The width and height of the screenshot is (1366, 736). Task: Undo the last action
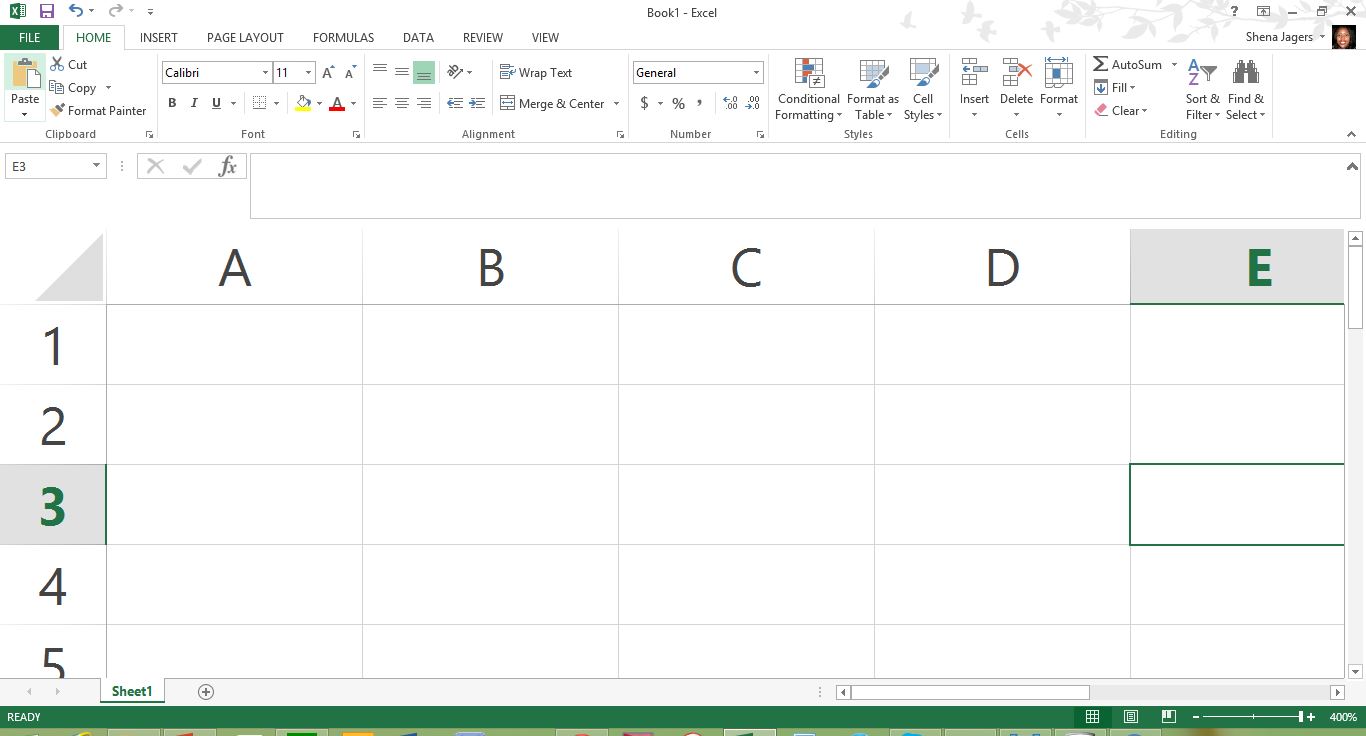(76, 12)
